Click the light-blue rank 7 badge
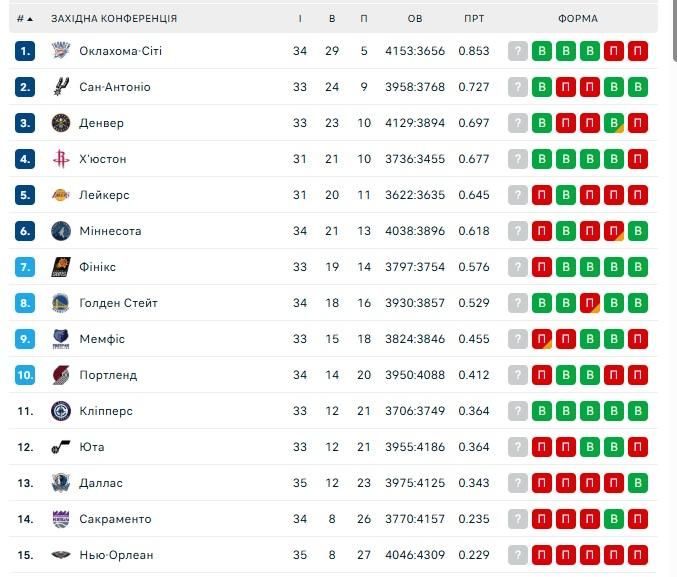This screenshot has height=577, width=677. click(25, 267)
